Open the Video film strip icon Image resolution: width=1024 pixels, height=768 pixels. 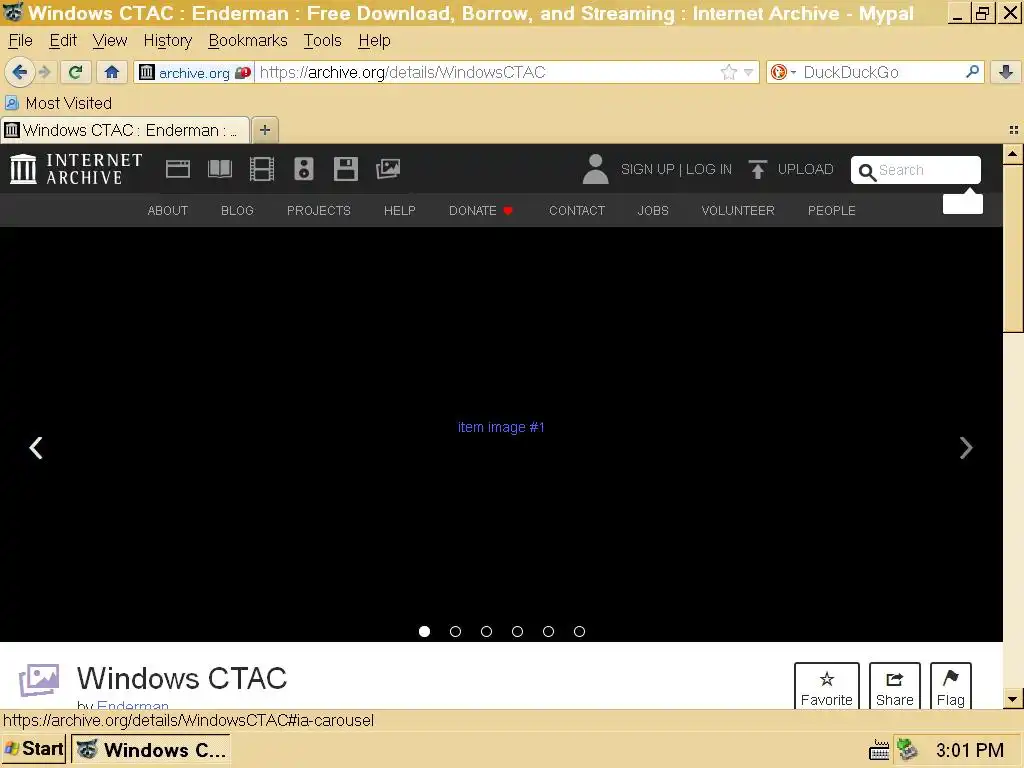pos(262,169)
